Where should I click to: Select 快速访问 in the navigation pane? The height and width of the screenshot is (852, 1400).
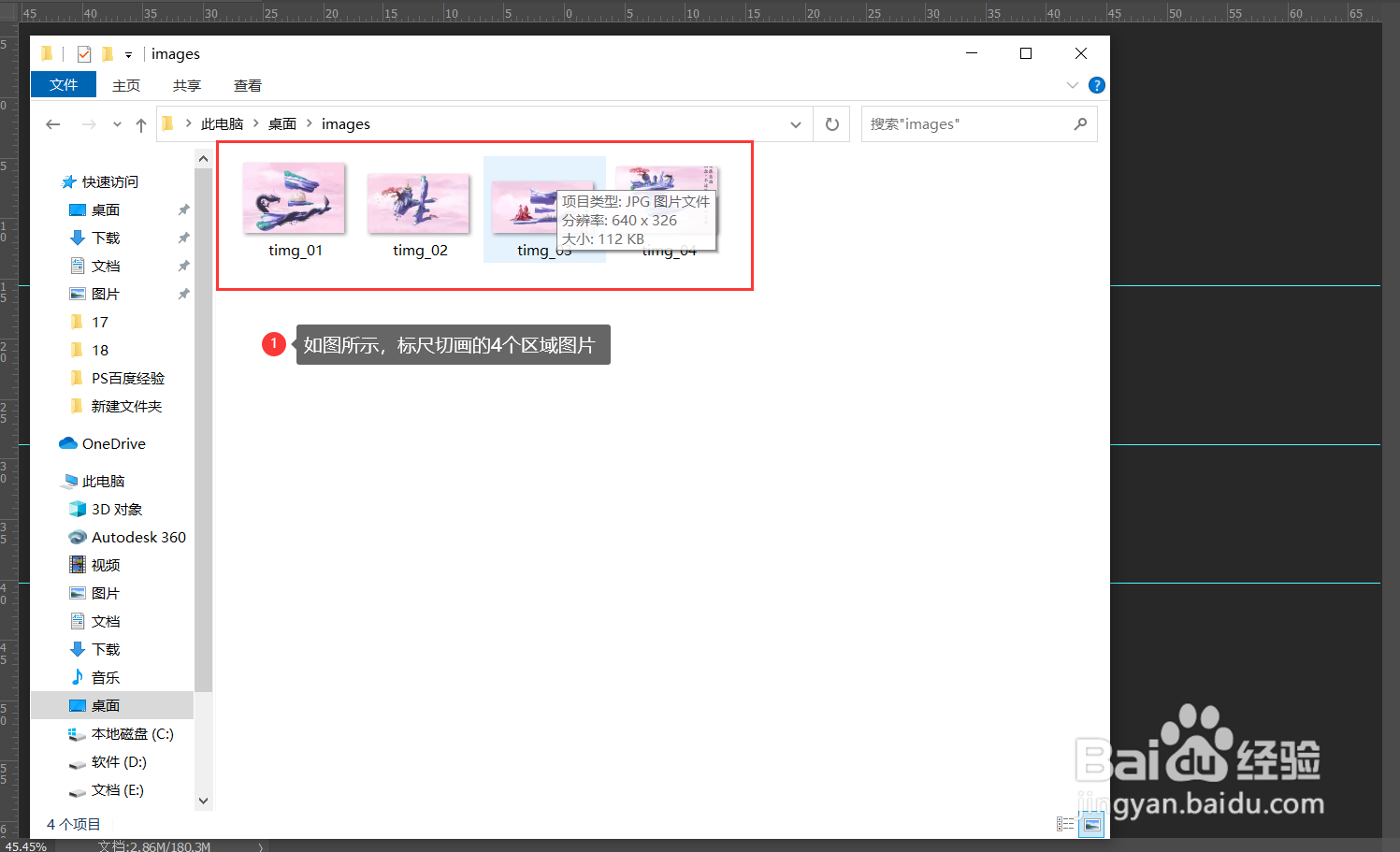click(109, 182)
